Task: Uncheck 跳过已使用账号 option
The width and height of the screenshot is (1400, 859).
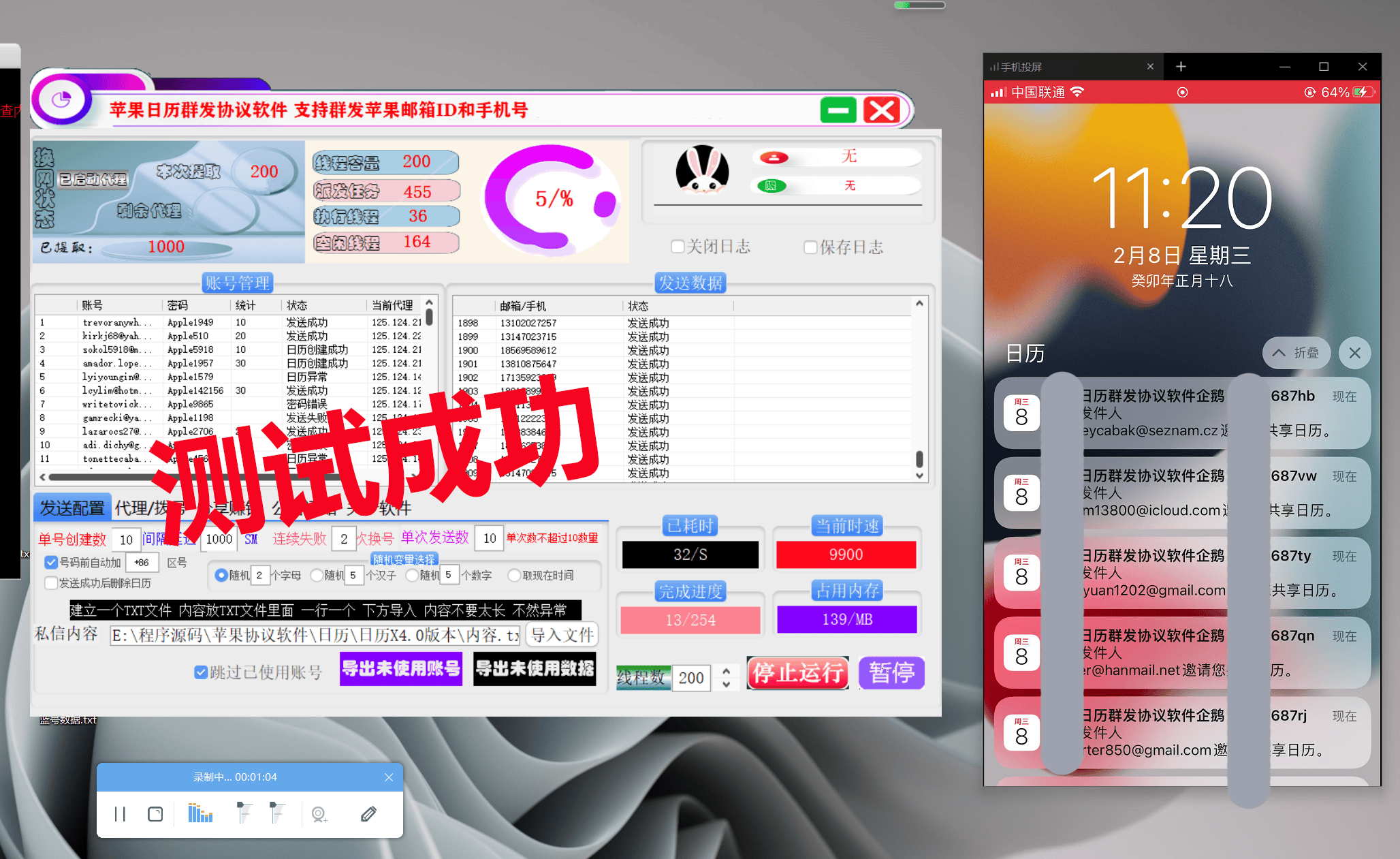Action: [x=201, y=672]
